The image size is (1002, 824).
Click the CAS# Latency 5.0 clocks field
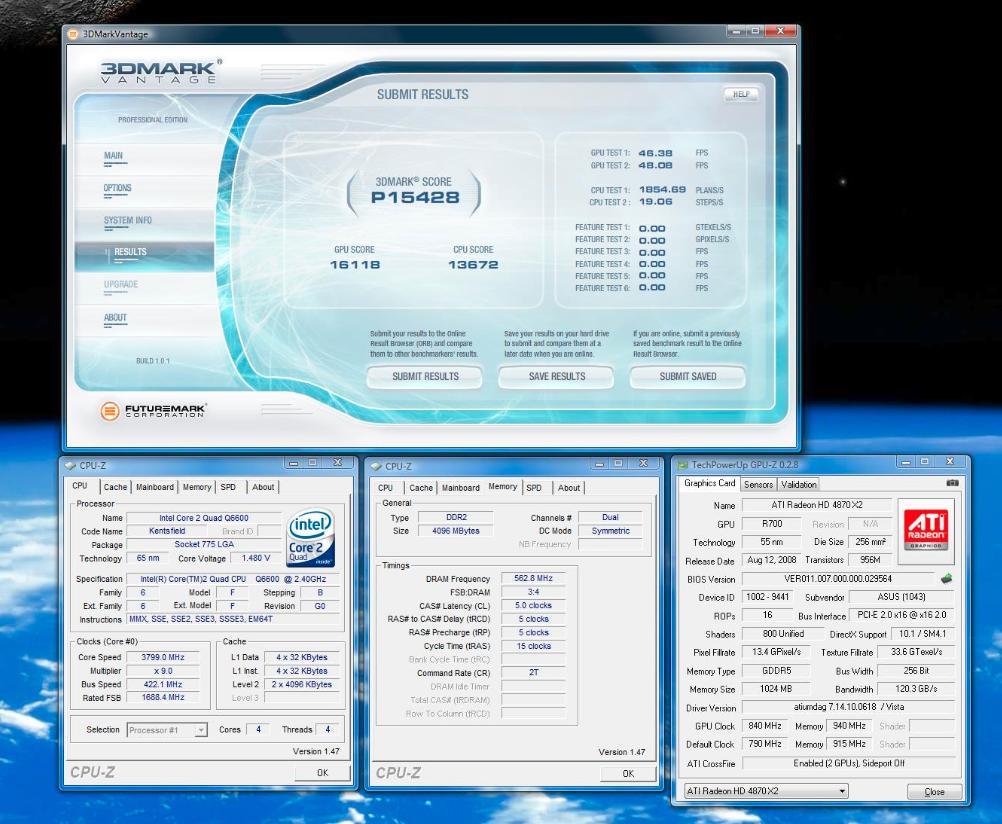(x=533, y=605)
